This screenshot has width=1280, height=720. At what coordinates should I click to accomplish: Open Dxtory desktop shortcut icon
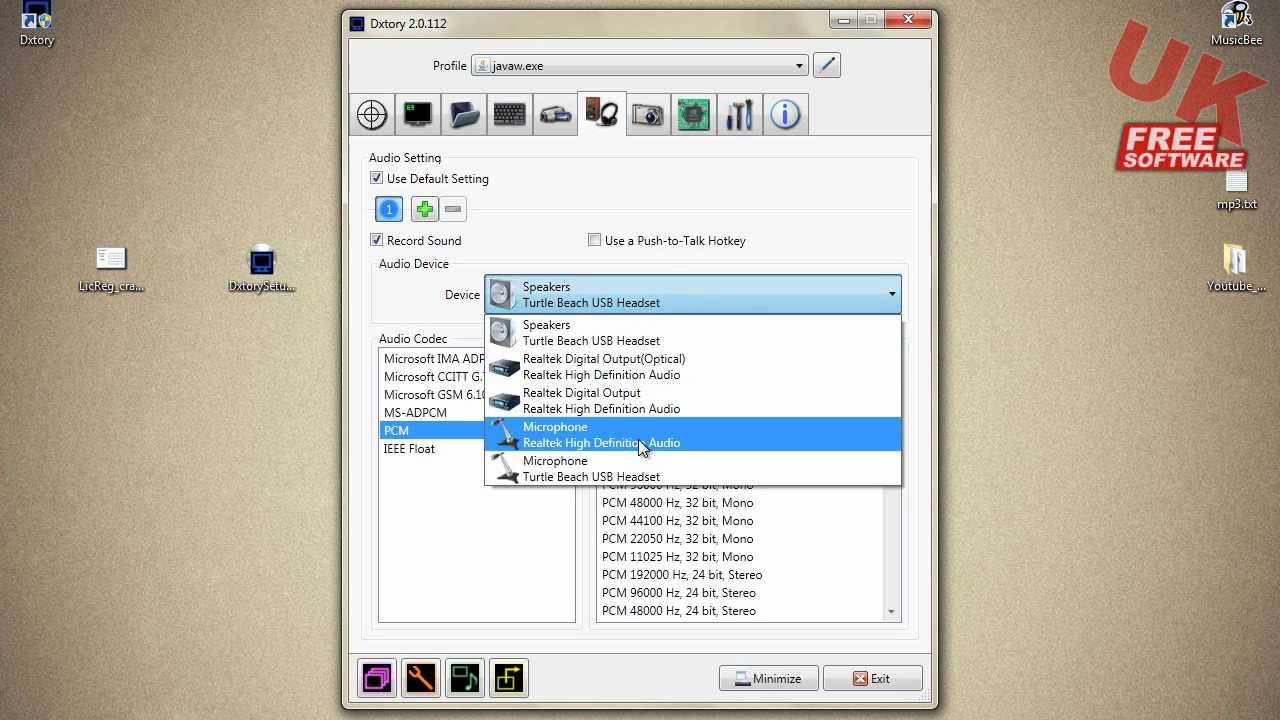37,25
